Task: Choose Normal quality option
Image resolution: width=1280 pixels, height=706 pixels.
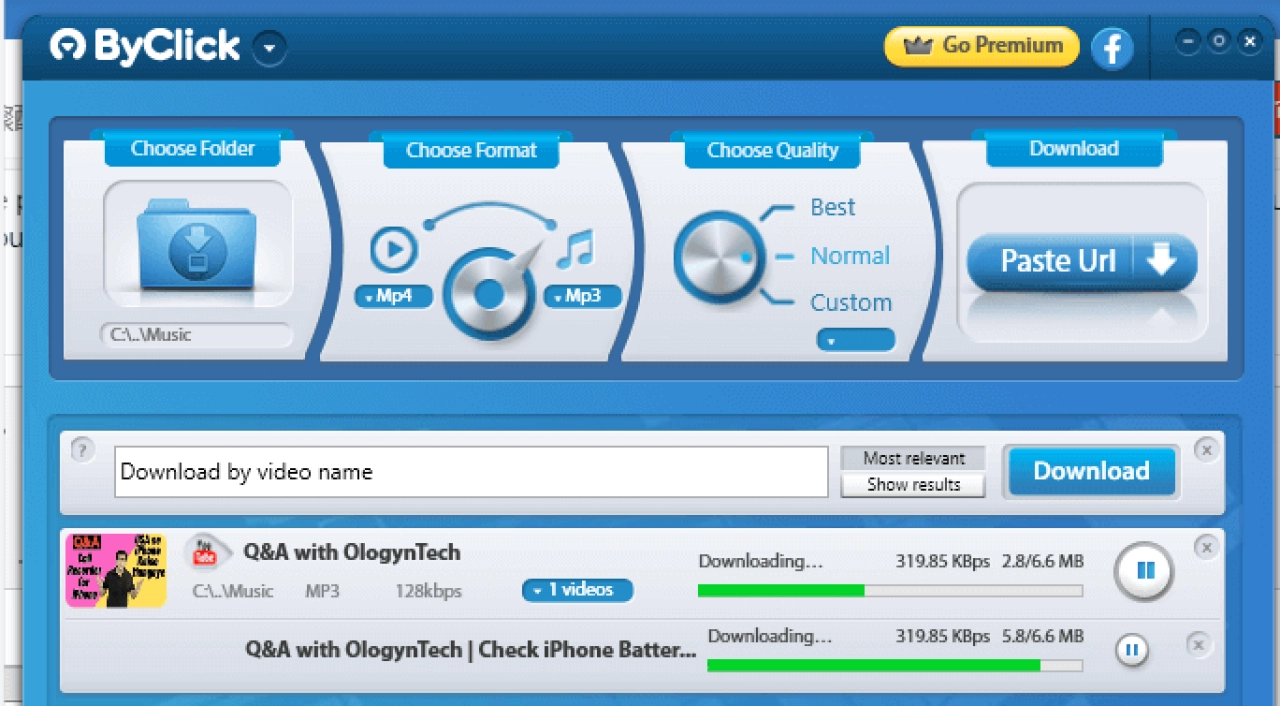Action: tap(850, 256)
